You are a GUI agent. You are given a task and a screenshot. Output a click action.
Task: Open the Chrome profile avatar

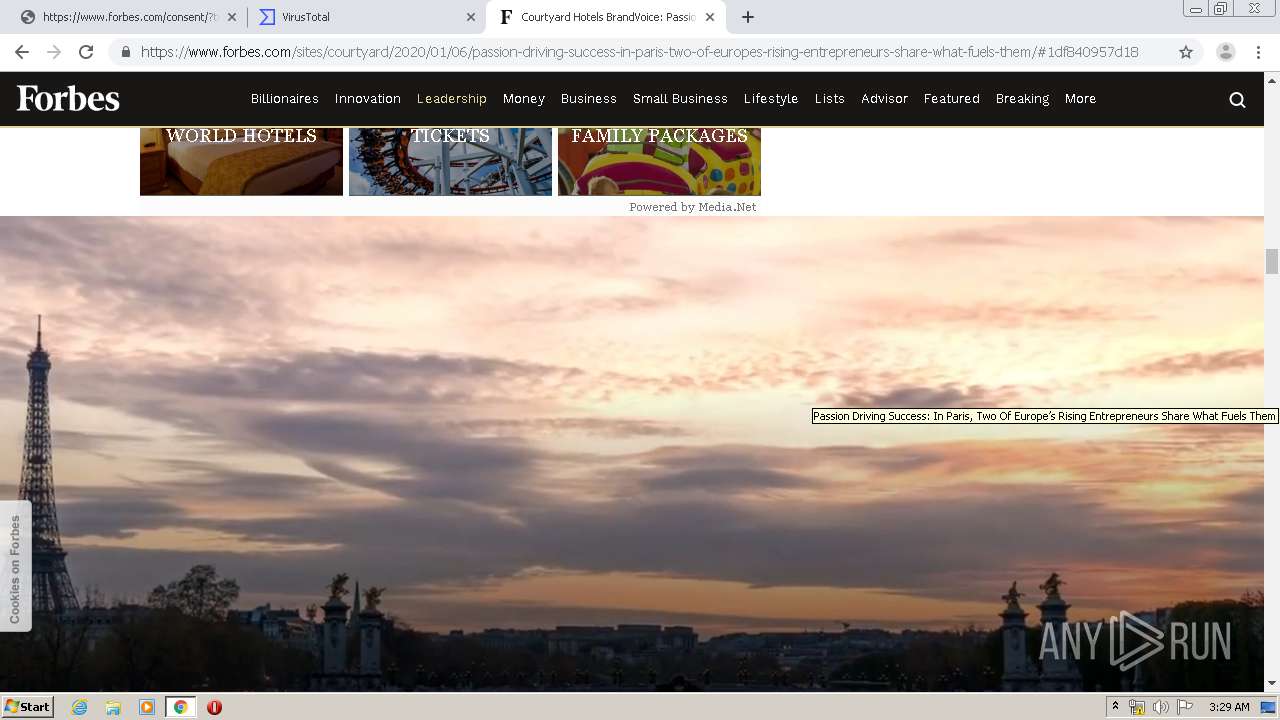click(1225, 52)
